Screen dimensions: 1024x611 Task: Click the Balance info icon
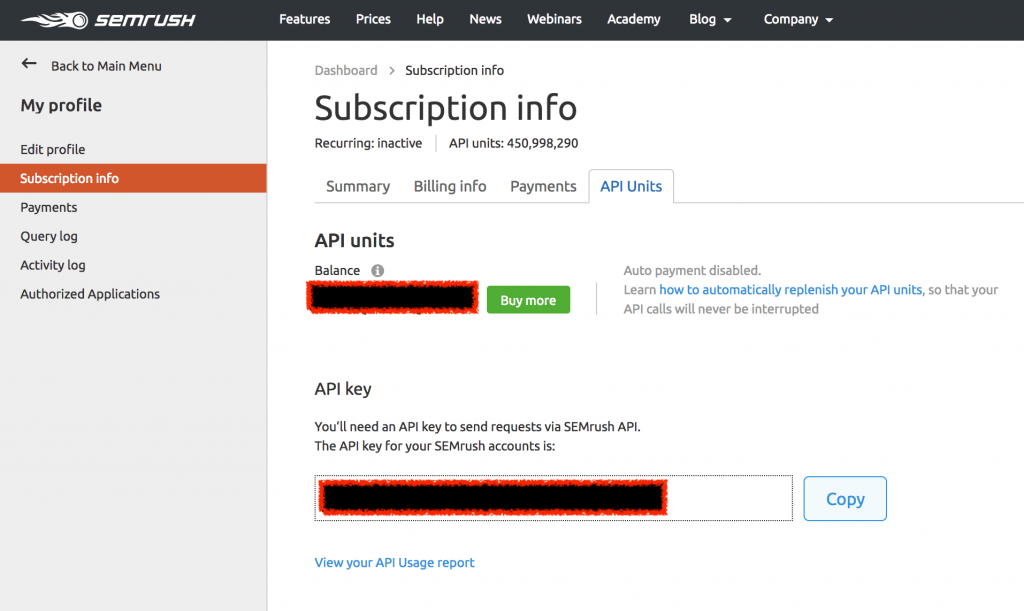click(x=377, y=270)
